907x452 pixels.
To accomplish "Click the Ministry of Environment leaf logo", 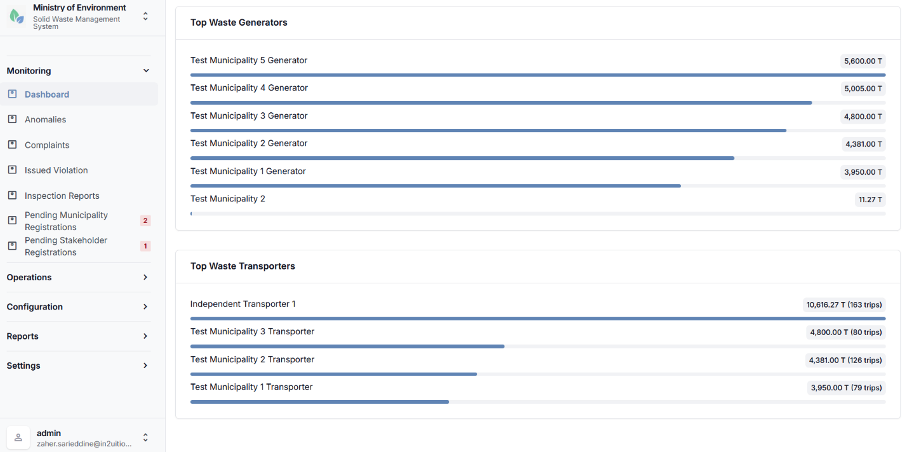I will click(17, 16).
